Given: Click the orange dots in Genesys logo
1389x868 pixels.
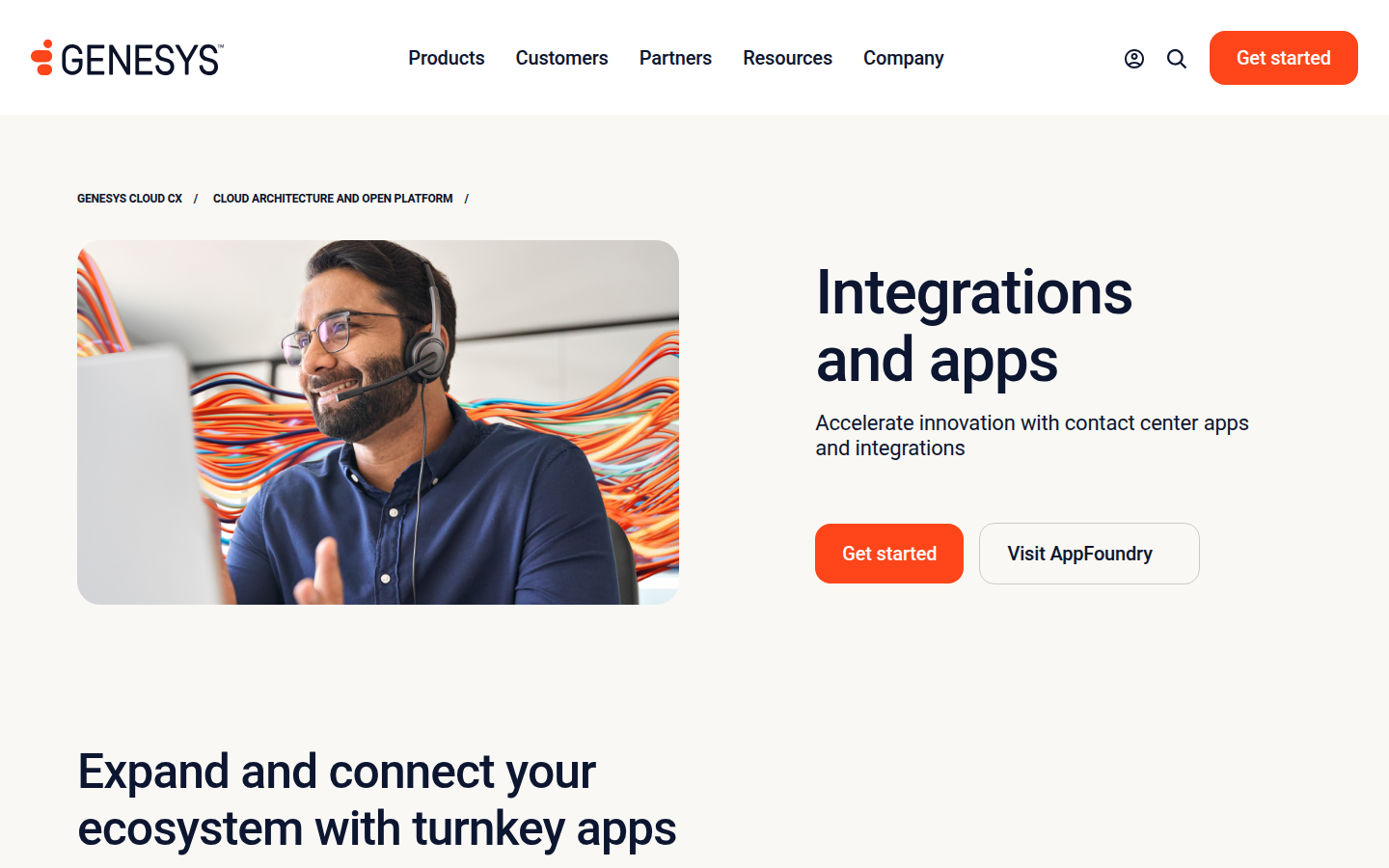Looking at the screenshot, I should (x=41, y=58).
